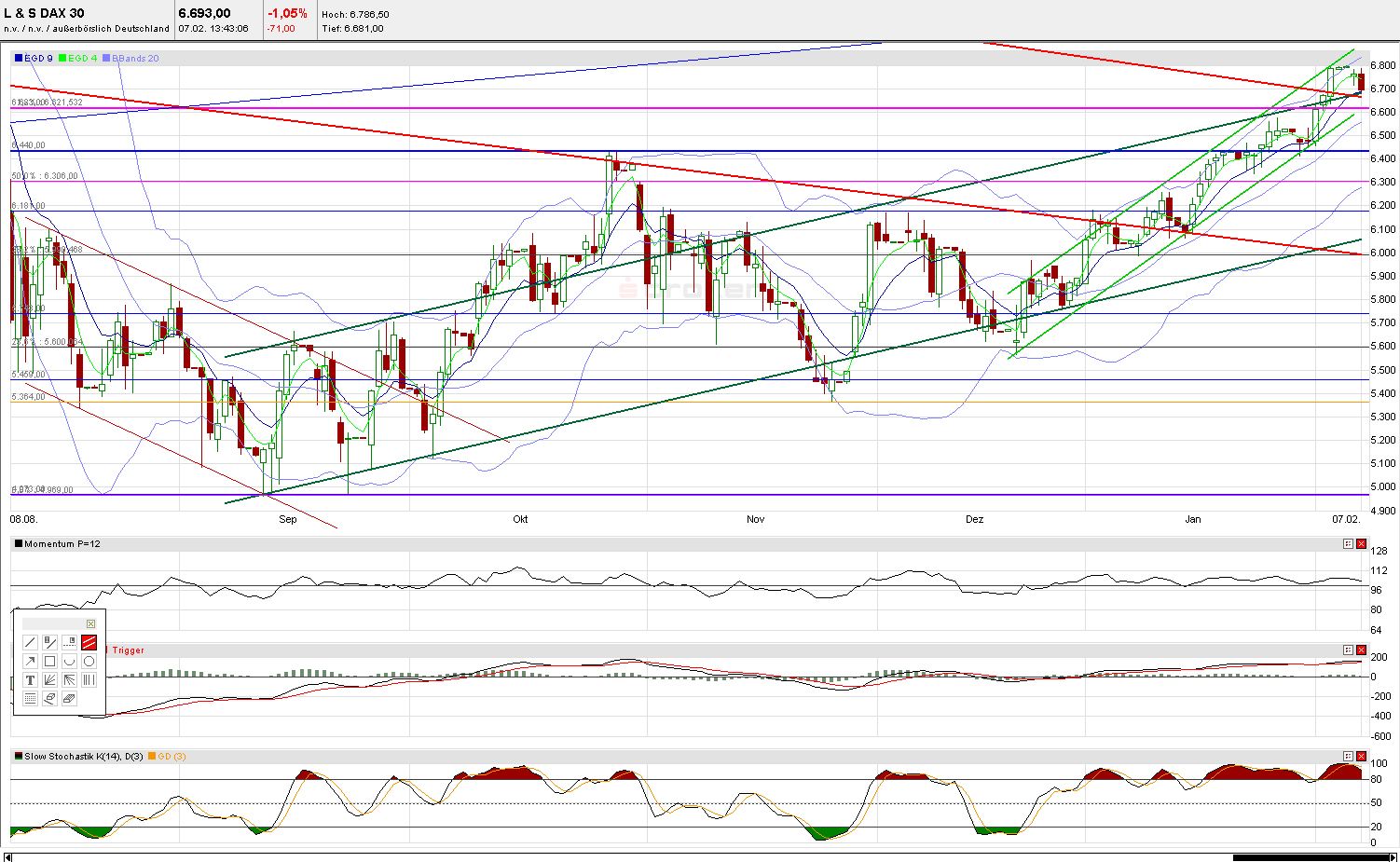
Task: Click the EGD 9 blue color square
Action: 19,58
